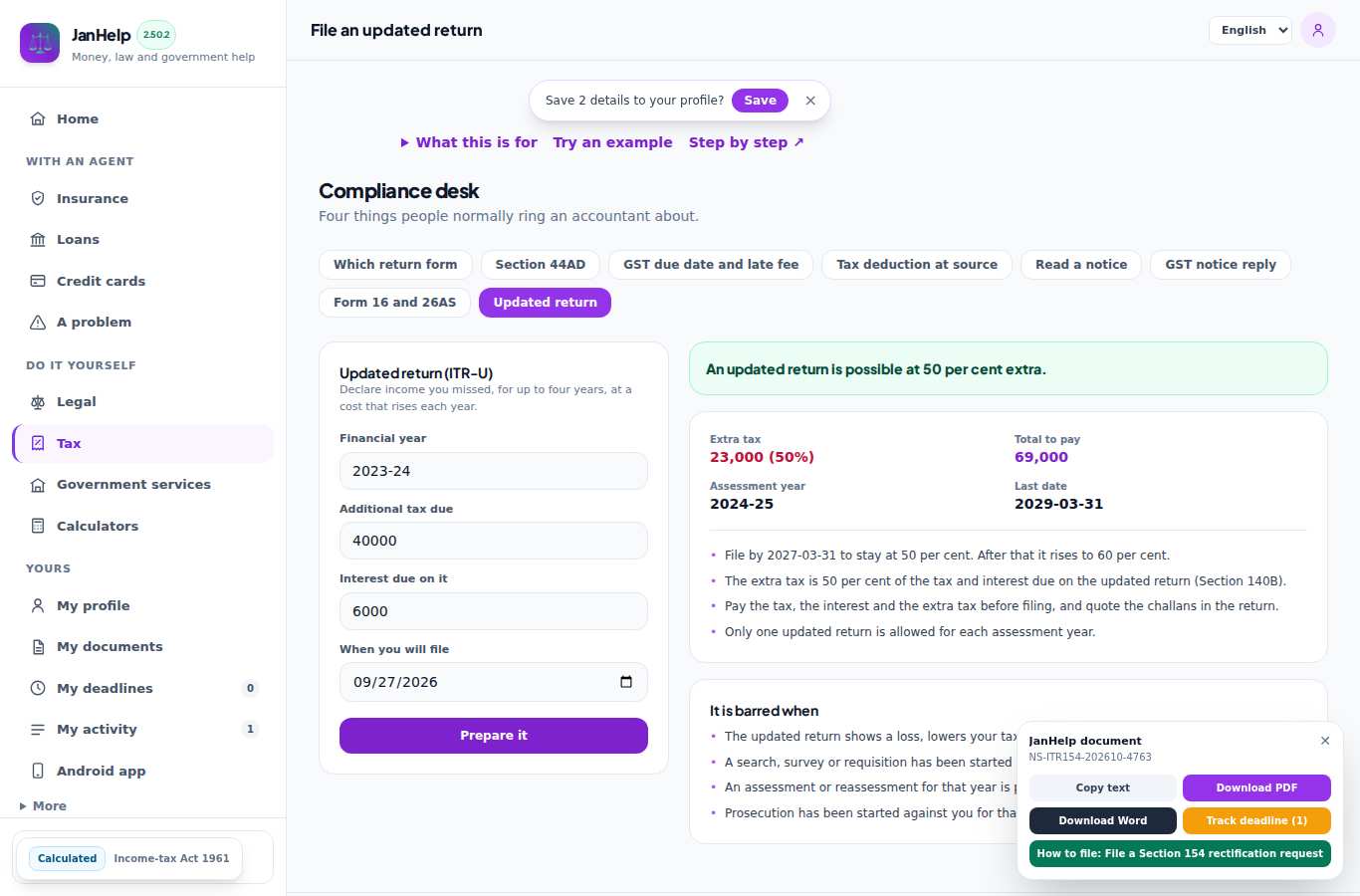1360x896 pixels.
Task: Click the Insurance shield icon
Action: [x=38, y=198]
